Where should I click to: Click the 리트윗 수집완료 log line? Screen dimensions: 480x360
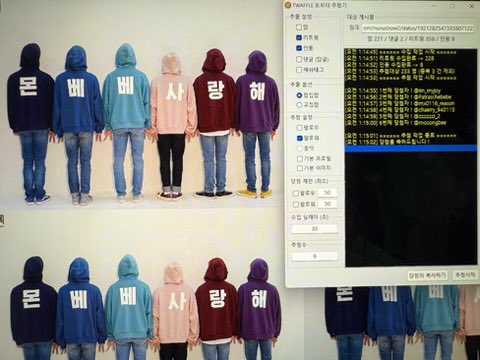point(390,58)
